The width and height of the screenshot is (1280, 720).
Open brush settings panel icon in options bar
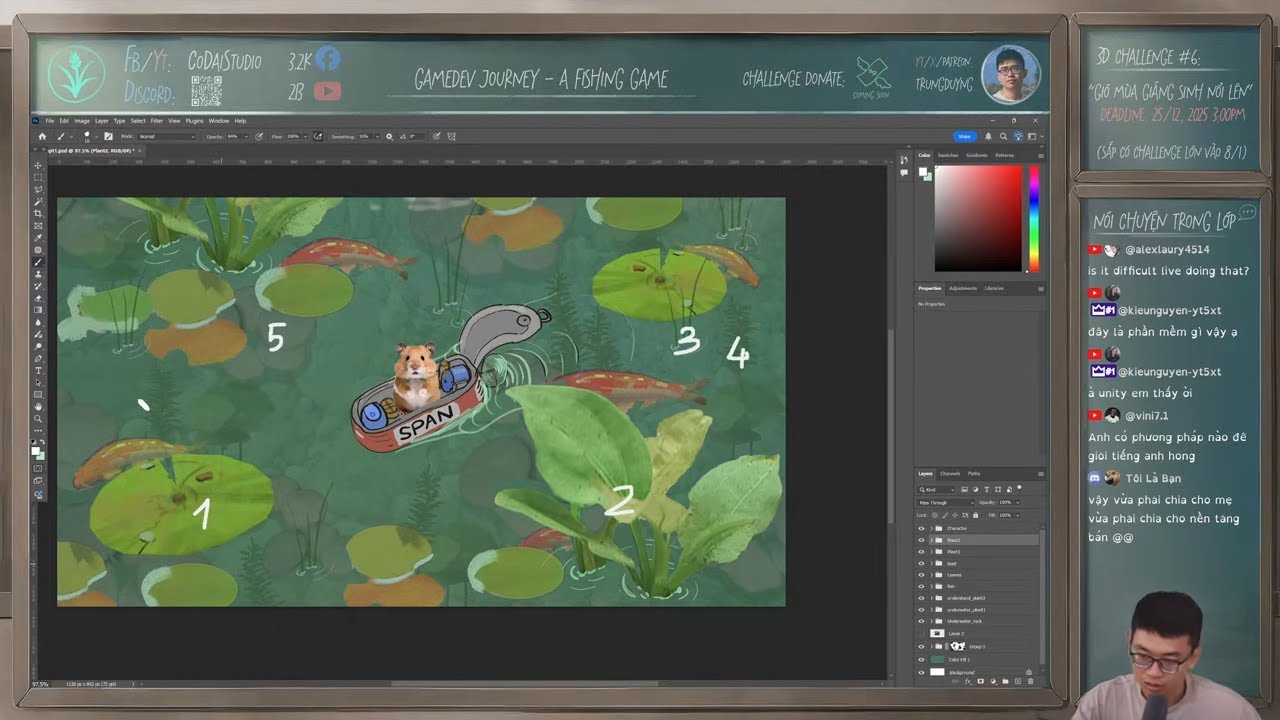[108, 136]
